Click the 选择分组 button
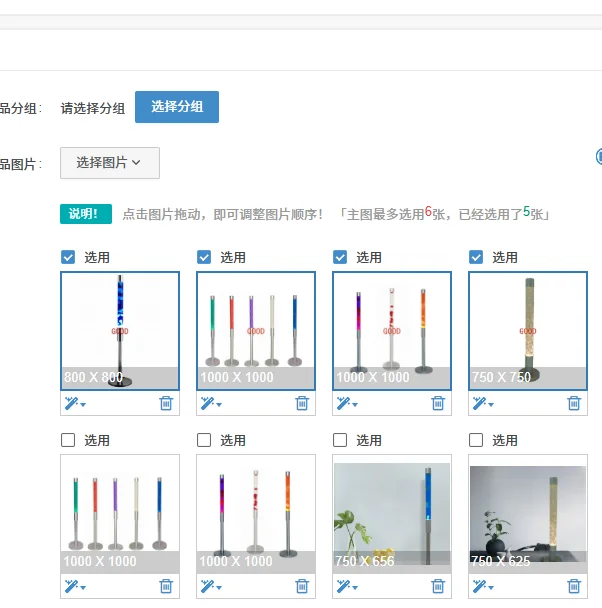This screenshot has width=602, height=608. click(x=177, y=107)
